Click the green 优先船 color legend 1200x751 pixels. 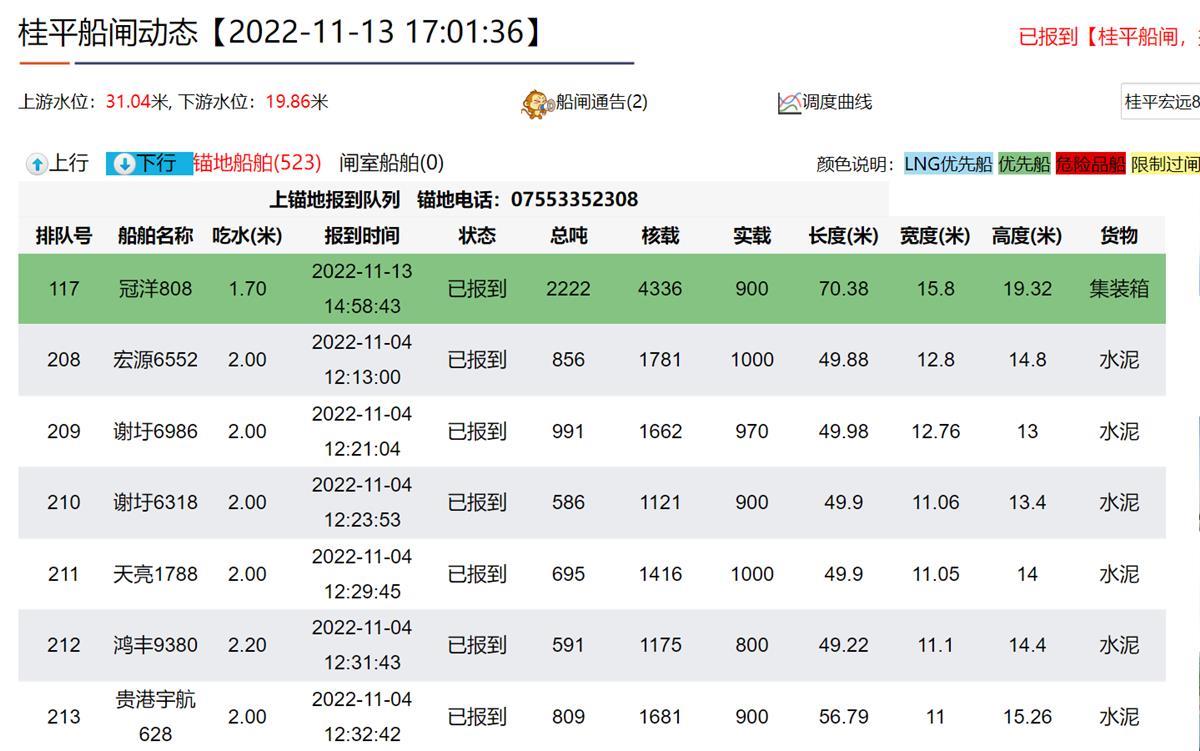tap(1024, 164)
